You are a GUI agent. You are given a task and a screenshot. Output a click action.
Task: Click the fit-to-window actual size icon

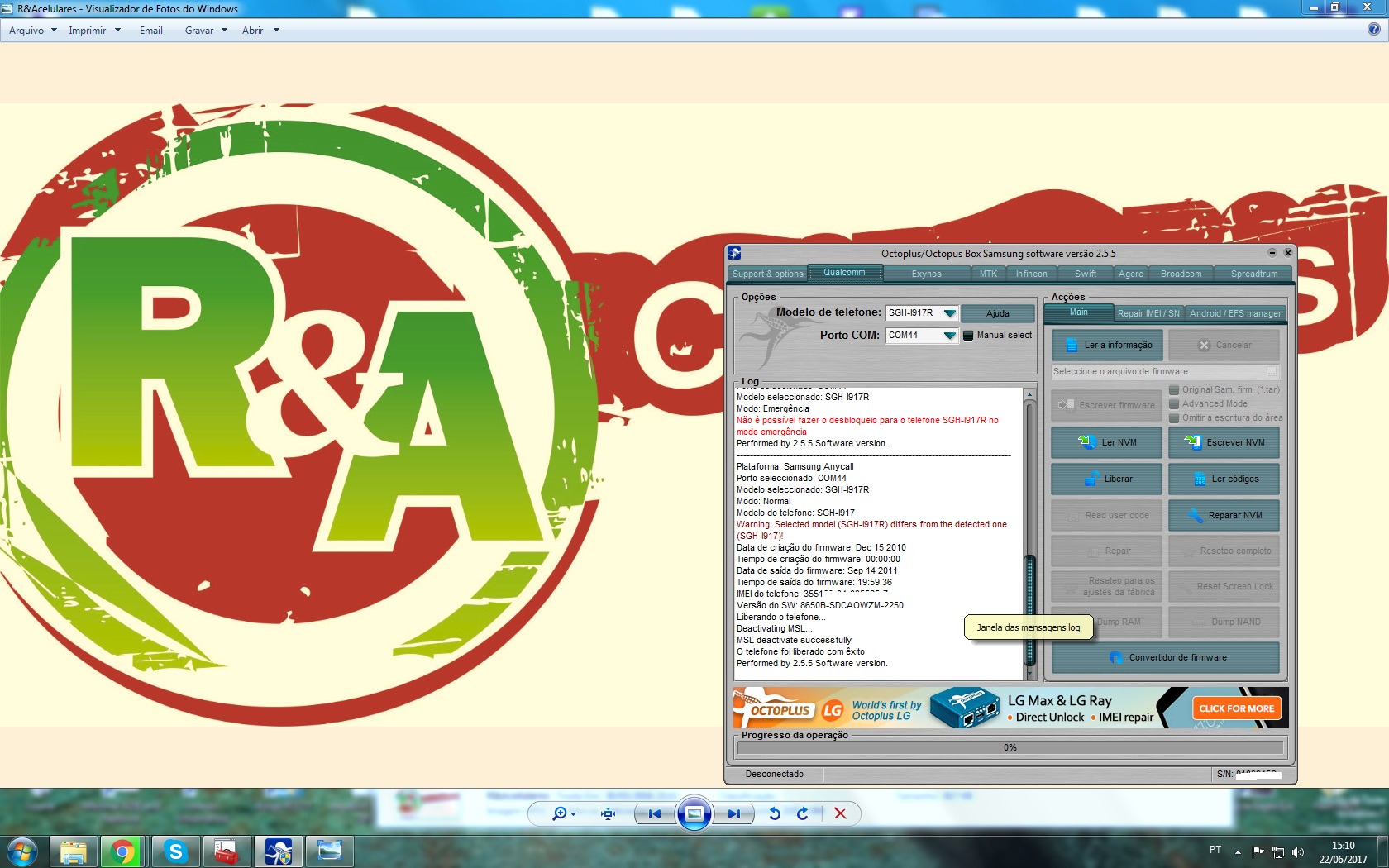click(x=609, y=813)
